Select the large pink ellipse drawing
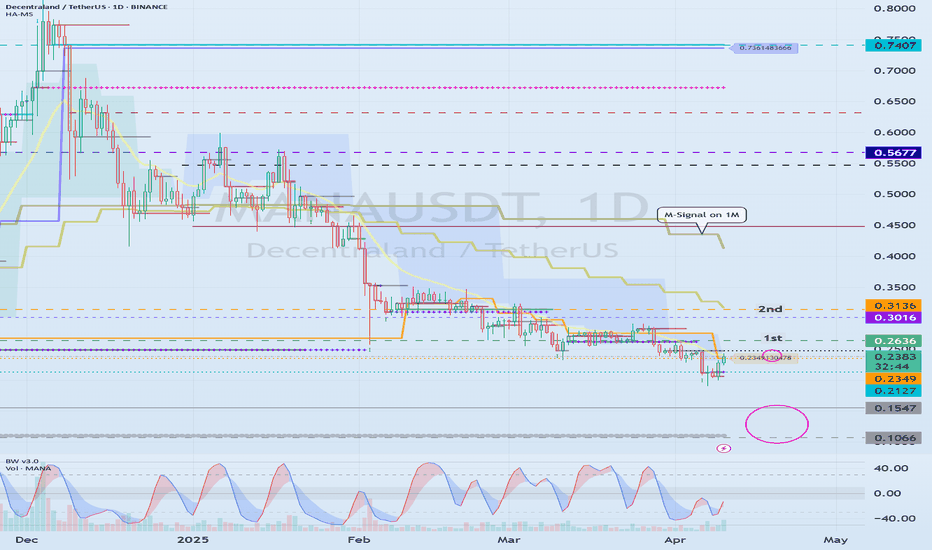 777,424
